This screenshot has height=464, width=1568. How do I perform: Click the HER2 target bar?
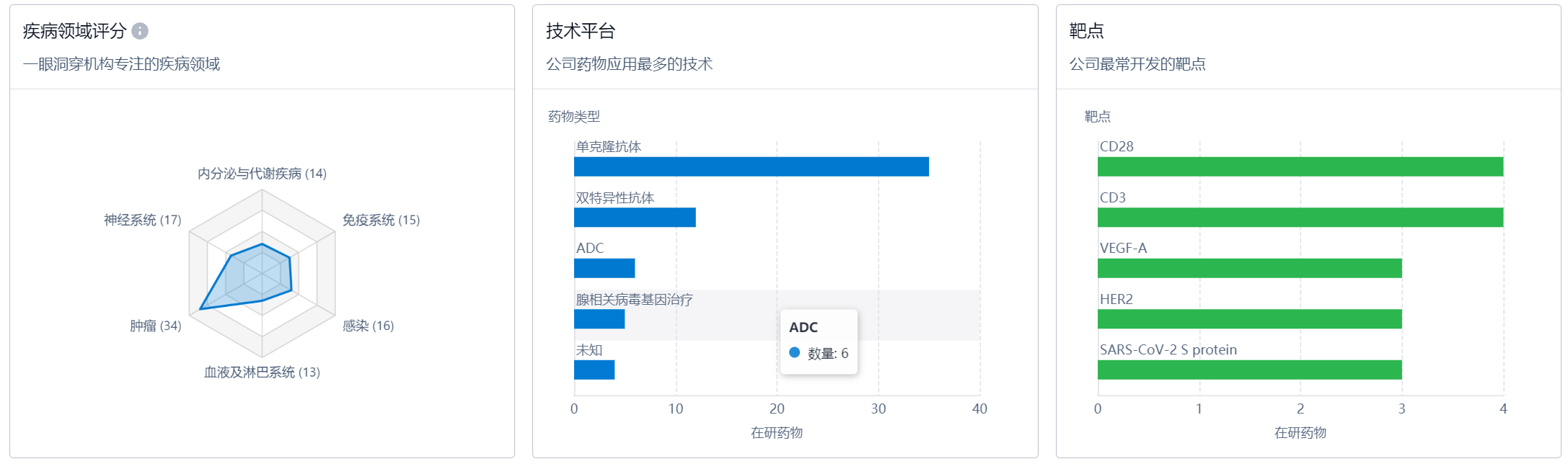pyautogui.click(x=1249, y=319)
